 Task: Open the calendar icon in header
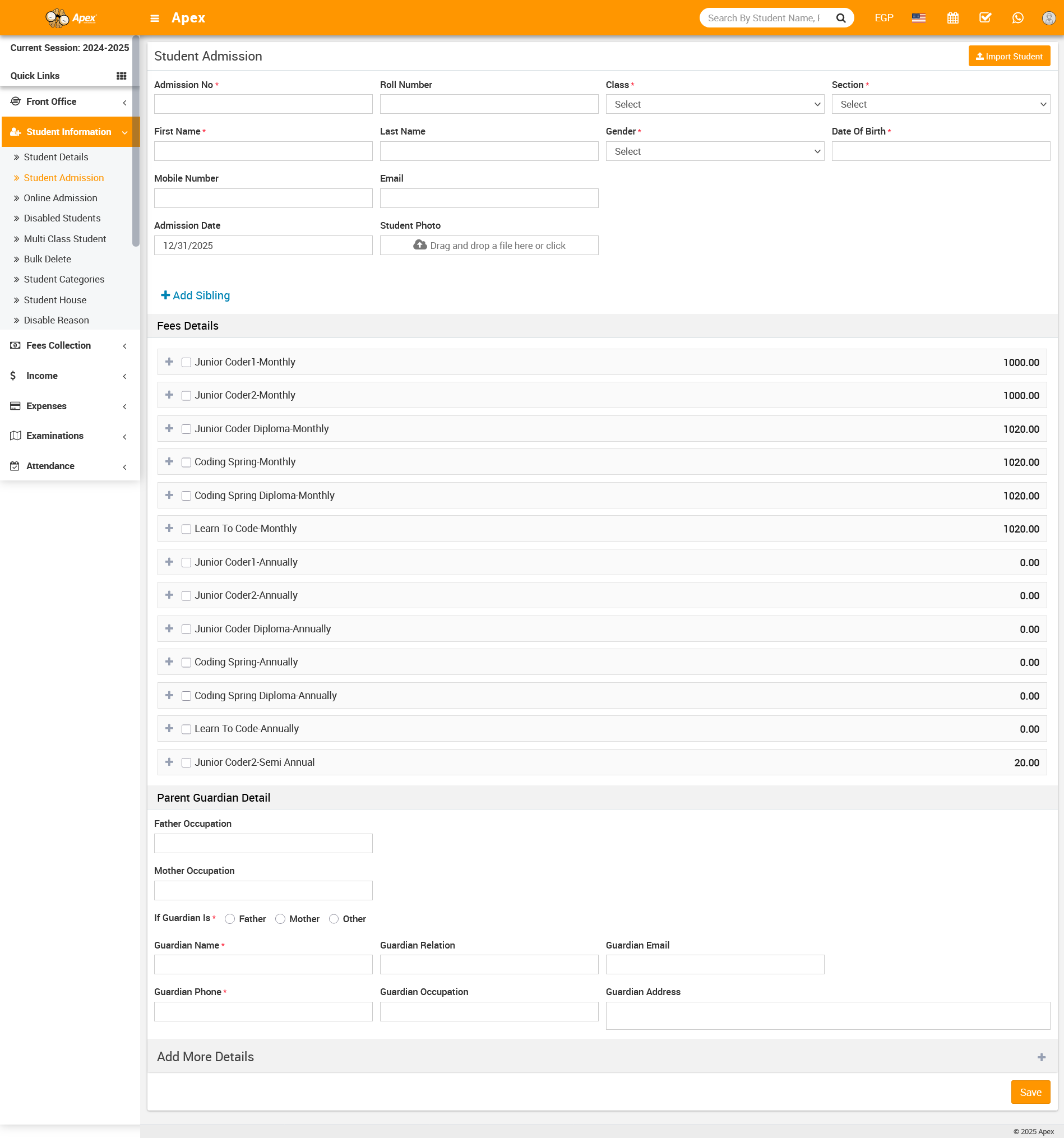pos(952,18)
